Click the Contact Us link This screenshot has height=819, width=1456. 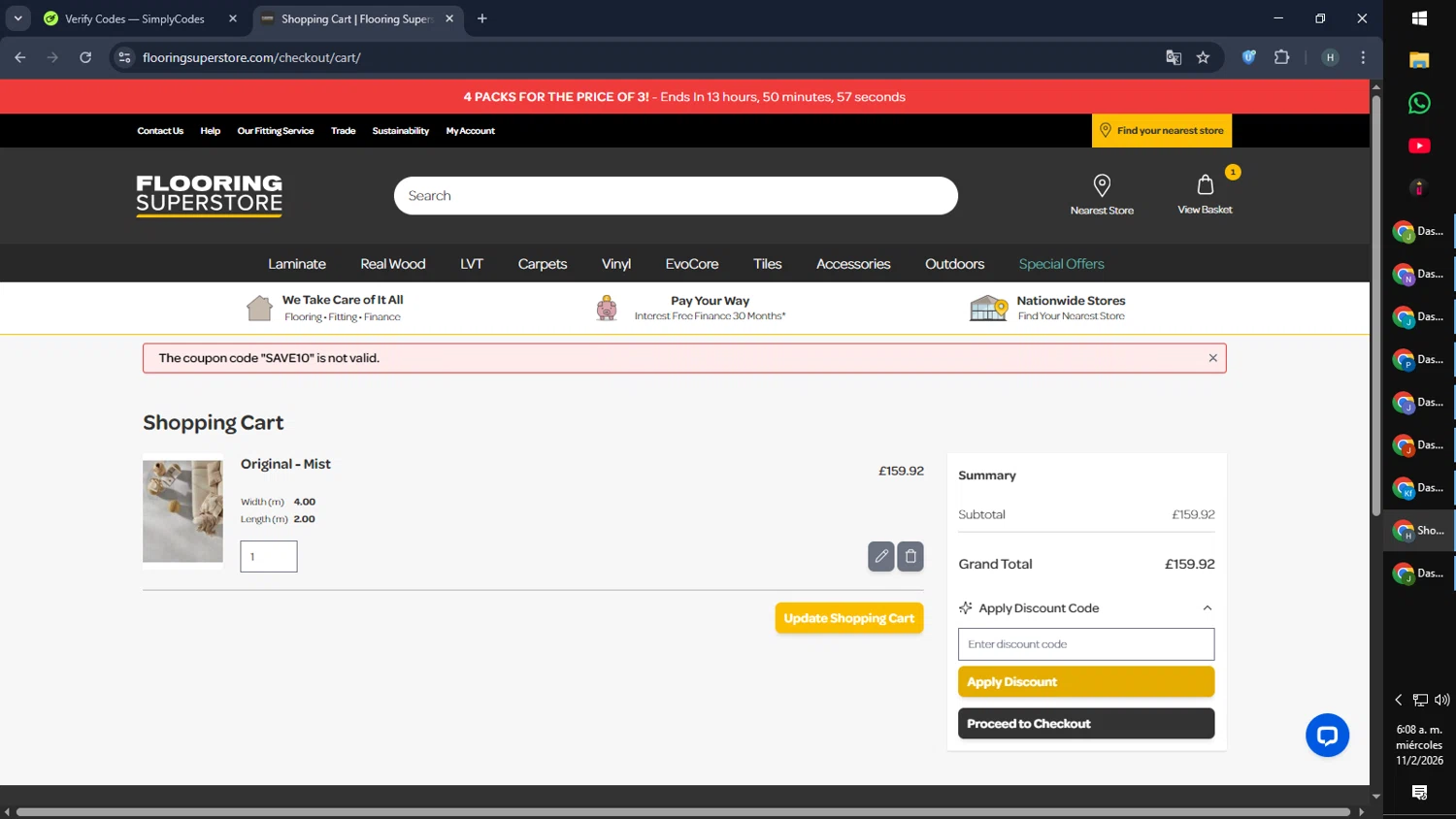click(x=160, y=131)
